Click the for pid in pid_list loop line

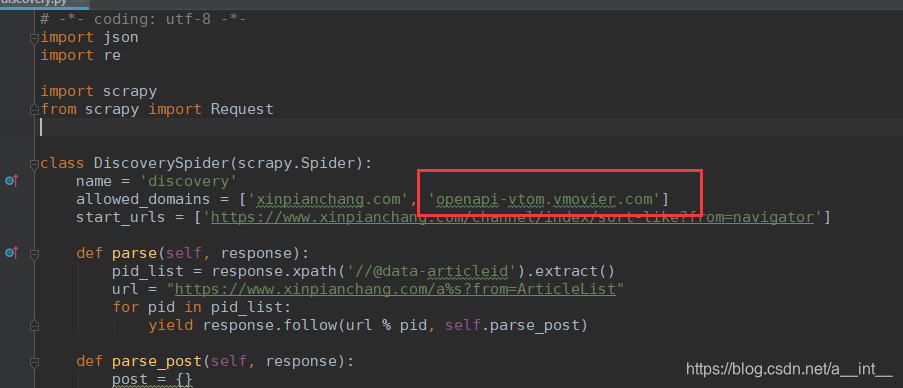pyautogui.click(x=202, y=307)
